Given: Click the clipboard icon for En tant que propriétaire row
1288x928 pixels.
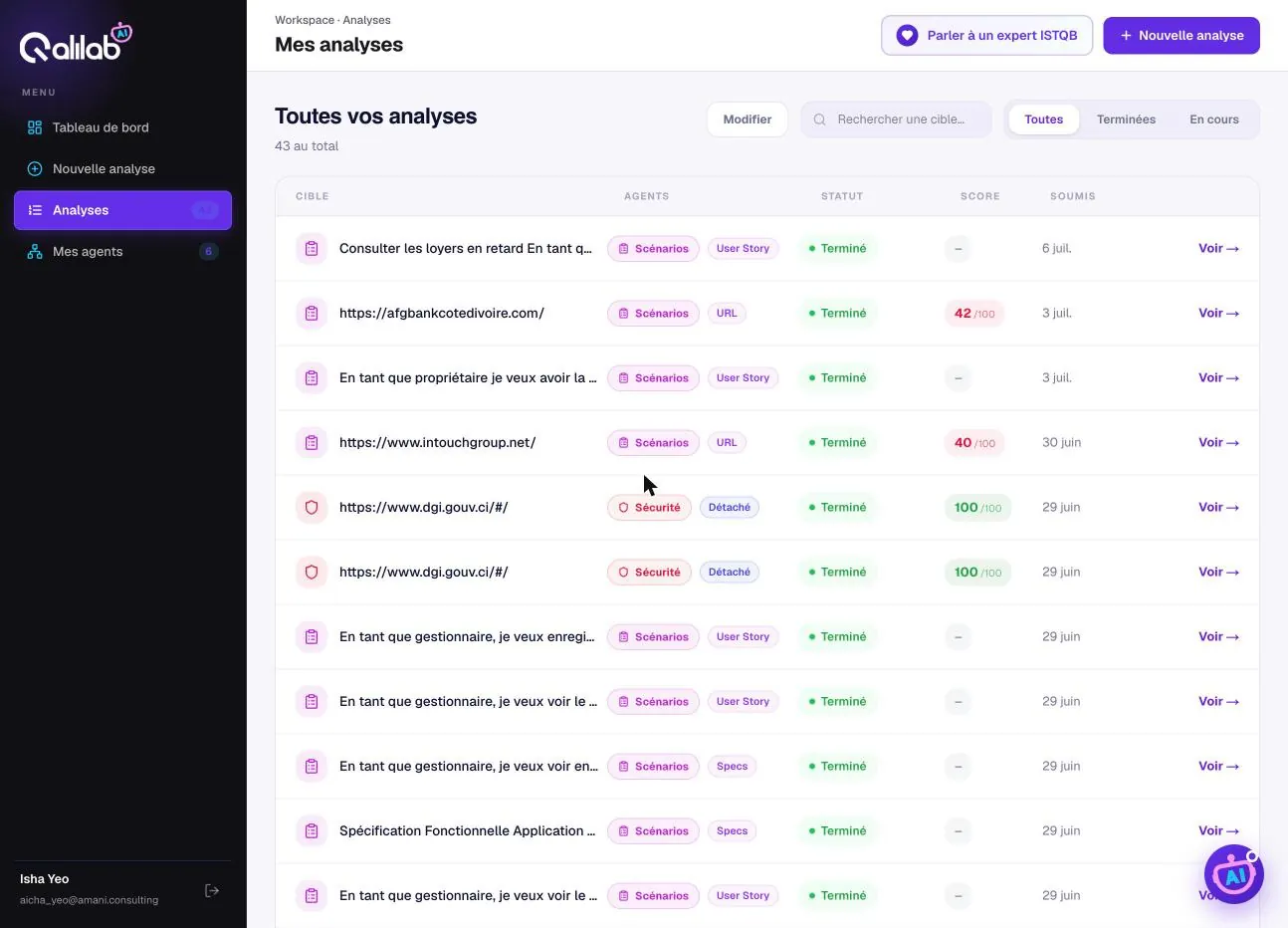Looking at the screenshot, I should [x=312, y=378].
